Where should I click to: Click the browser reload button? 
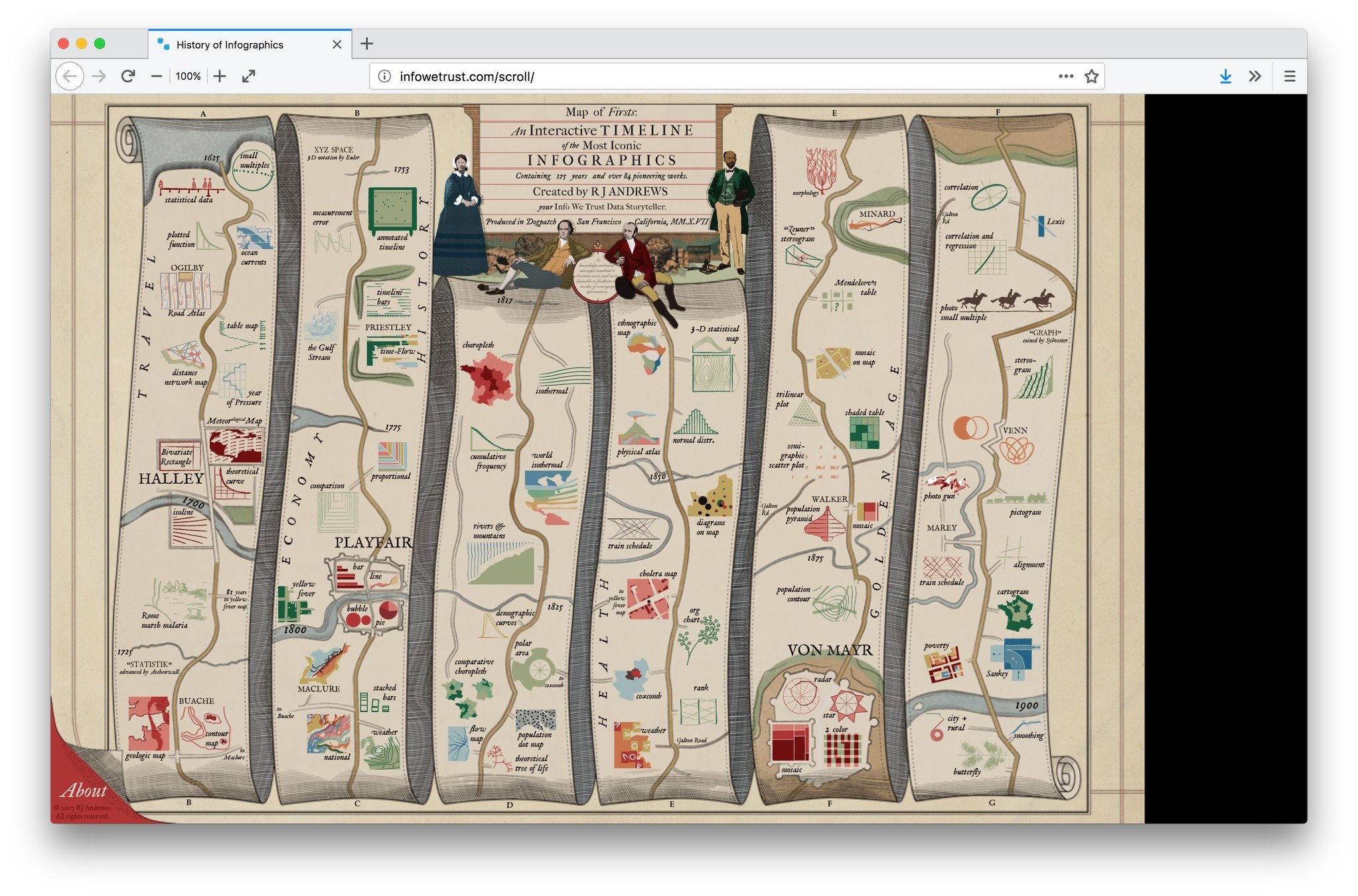[x=128, y=76]
